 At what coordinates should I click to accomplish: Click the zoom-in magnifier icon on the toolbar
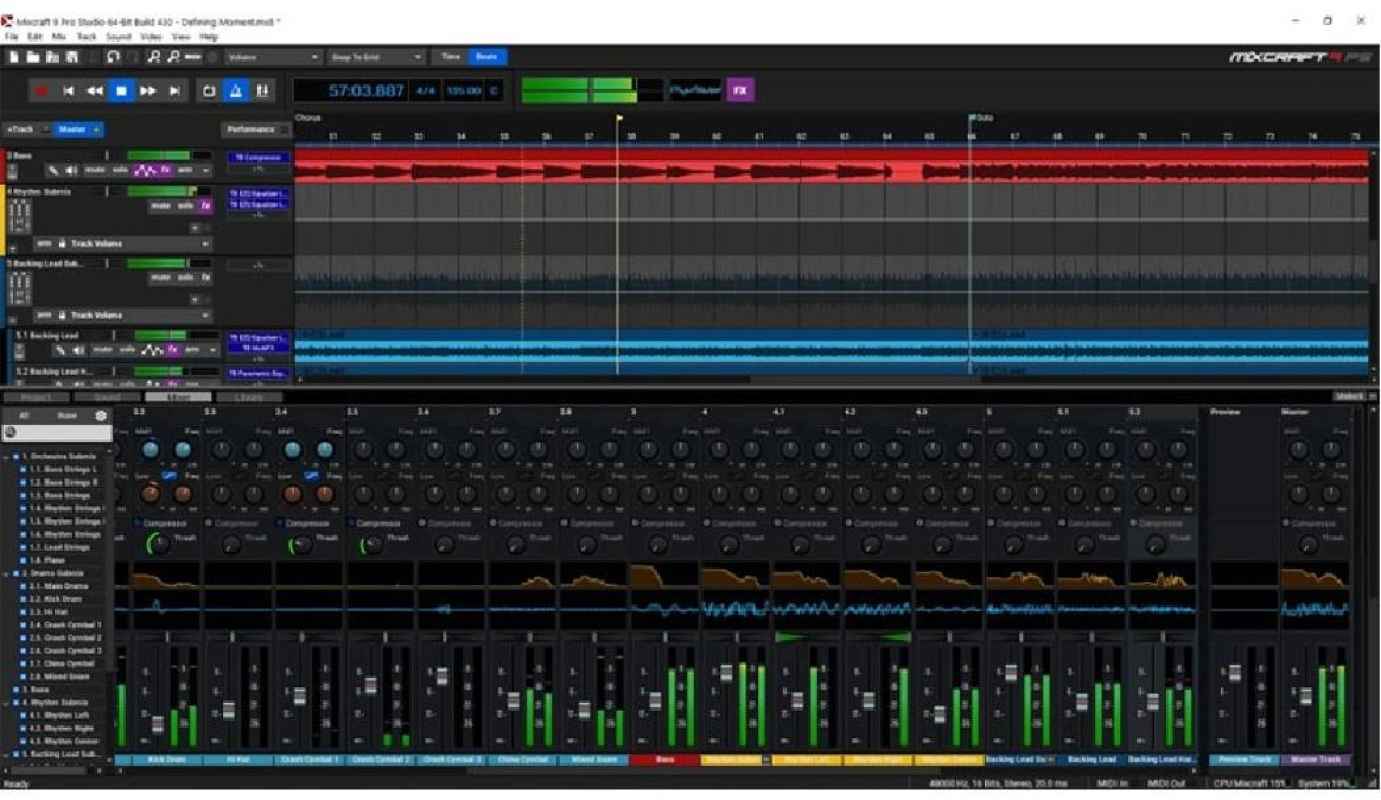(155, 57)
